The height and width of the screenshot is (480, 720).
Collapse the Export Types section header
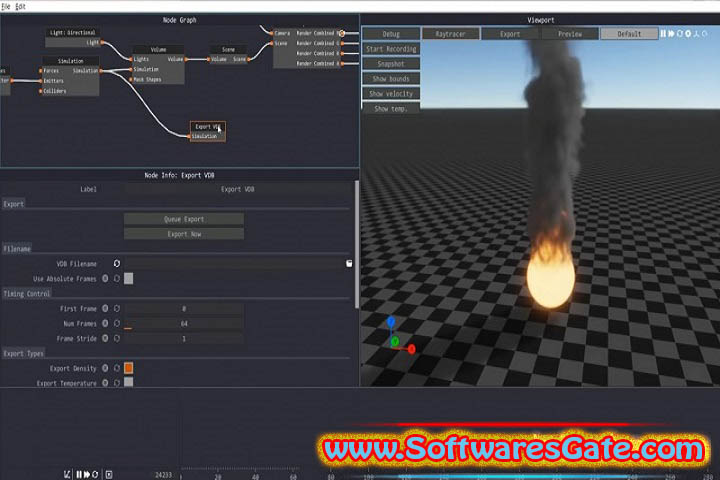point(23,353)
